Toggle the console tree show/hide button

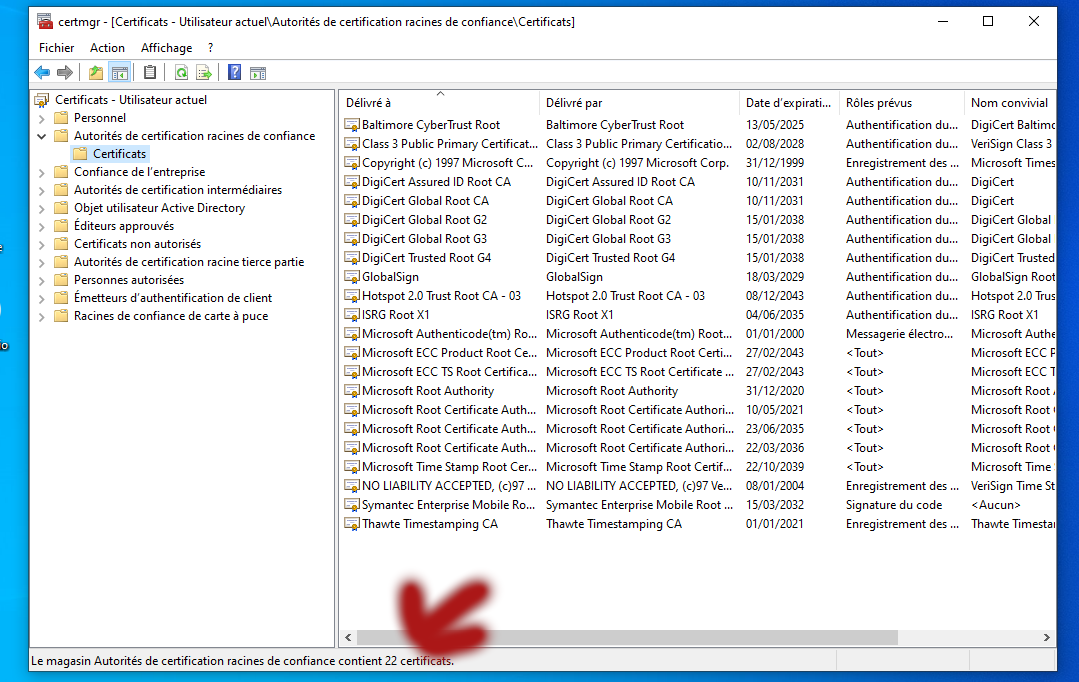pyautogui.click(x=120, y=72)
